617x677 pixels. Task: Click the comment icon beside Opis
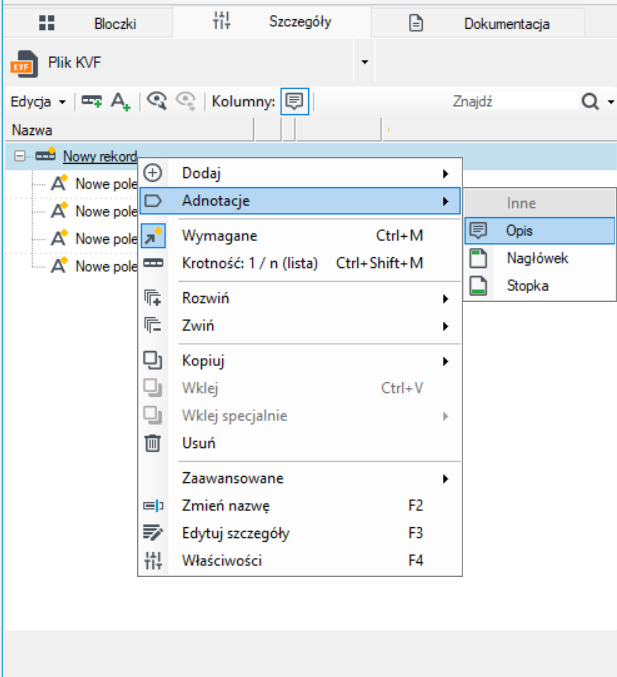478,231
